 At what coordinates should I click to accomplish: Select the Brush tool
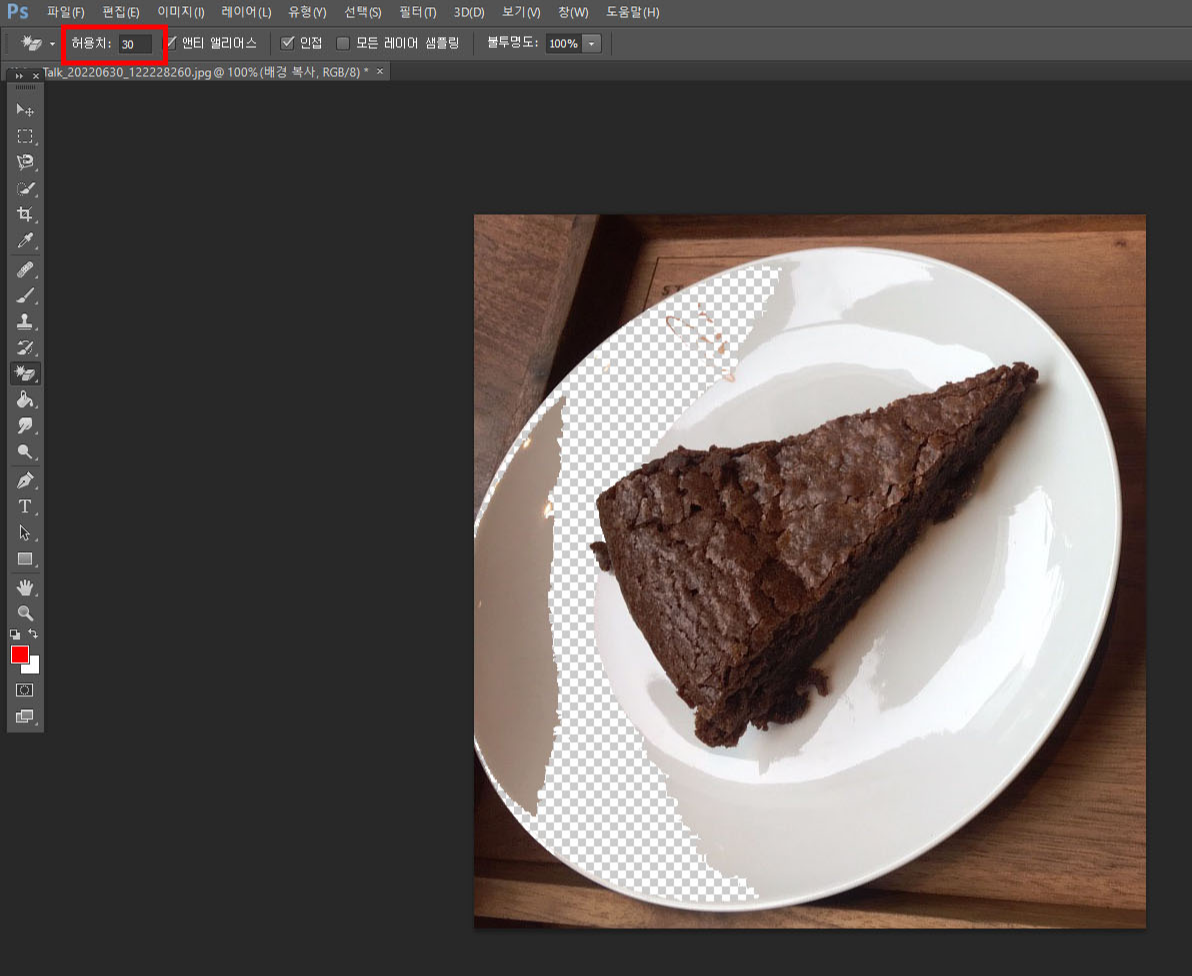click(25, 294)
